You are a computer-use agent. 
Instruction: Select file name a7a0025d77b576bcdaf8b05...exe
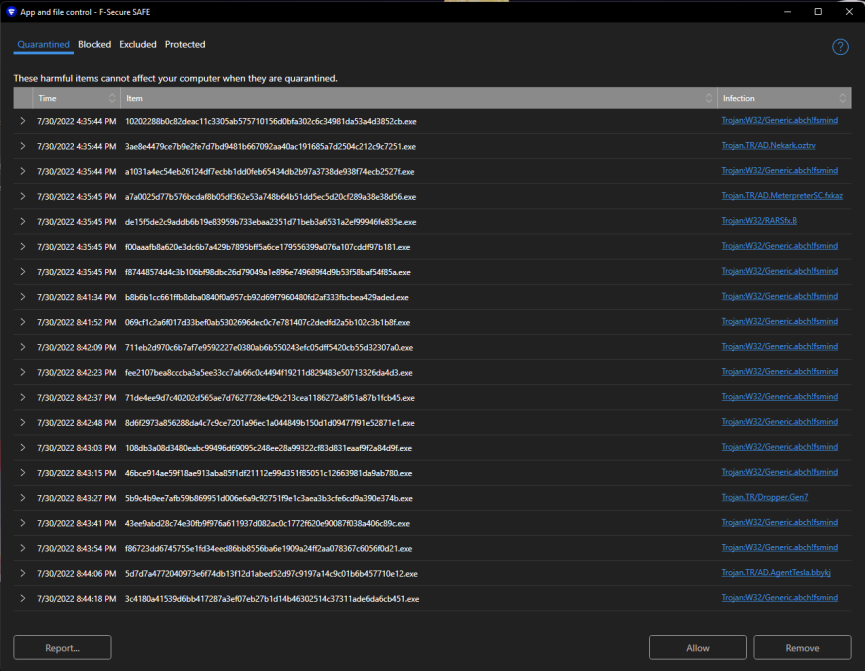pos(270,197)
